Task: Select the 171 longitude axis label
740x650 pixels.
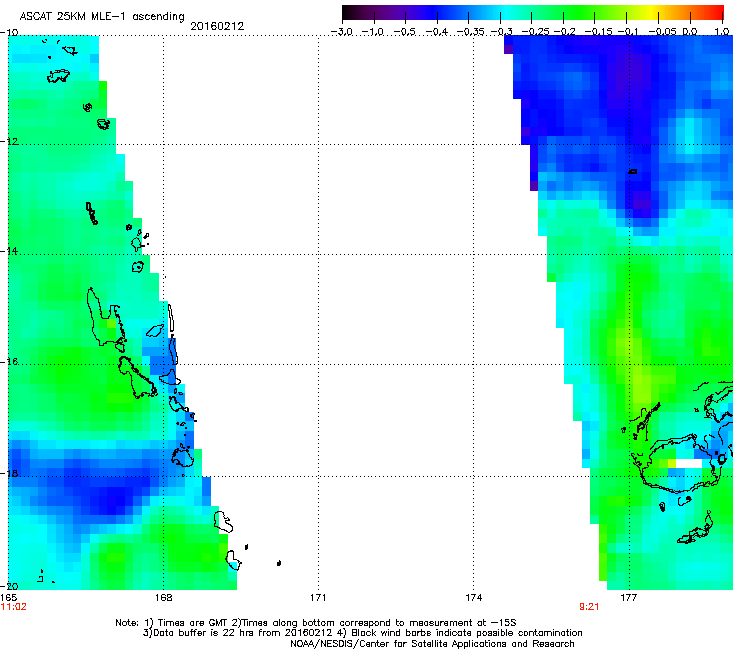Action: click(318, 598)
